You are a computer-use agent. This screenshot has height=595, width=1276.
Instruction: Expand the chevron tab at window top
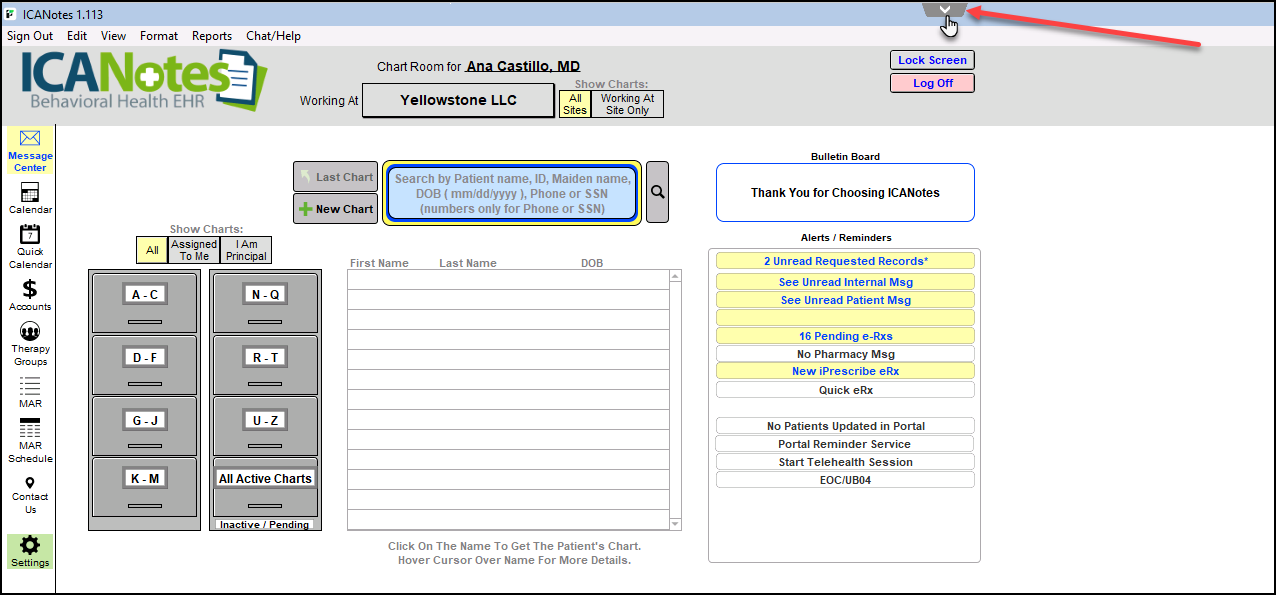944,9
